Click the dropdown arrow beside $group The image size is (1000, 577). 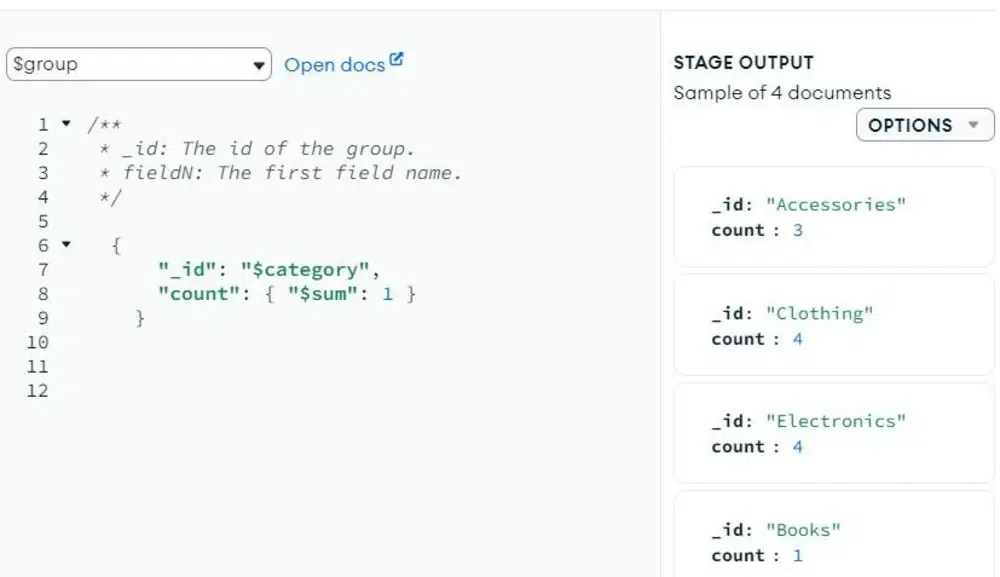click(x=258, y=66)
